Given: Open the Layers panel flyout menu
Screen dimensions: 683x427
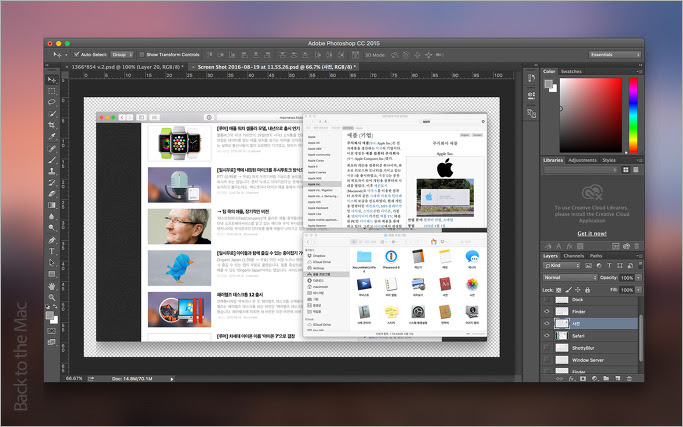Looking at the screenshot, I should click(x=639, y=256).
